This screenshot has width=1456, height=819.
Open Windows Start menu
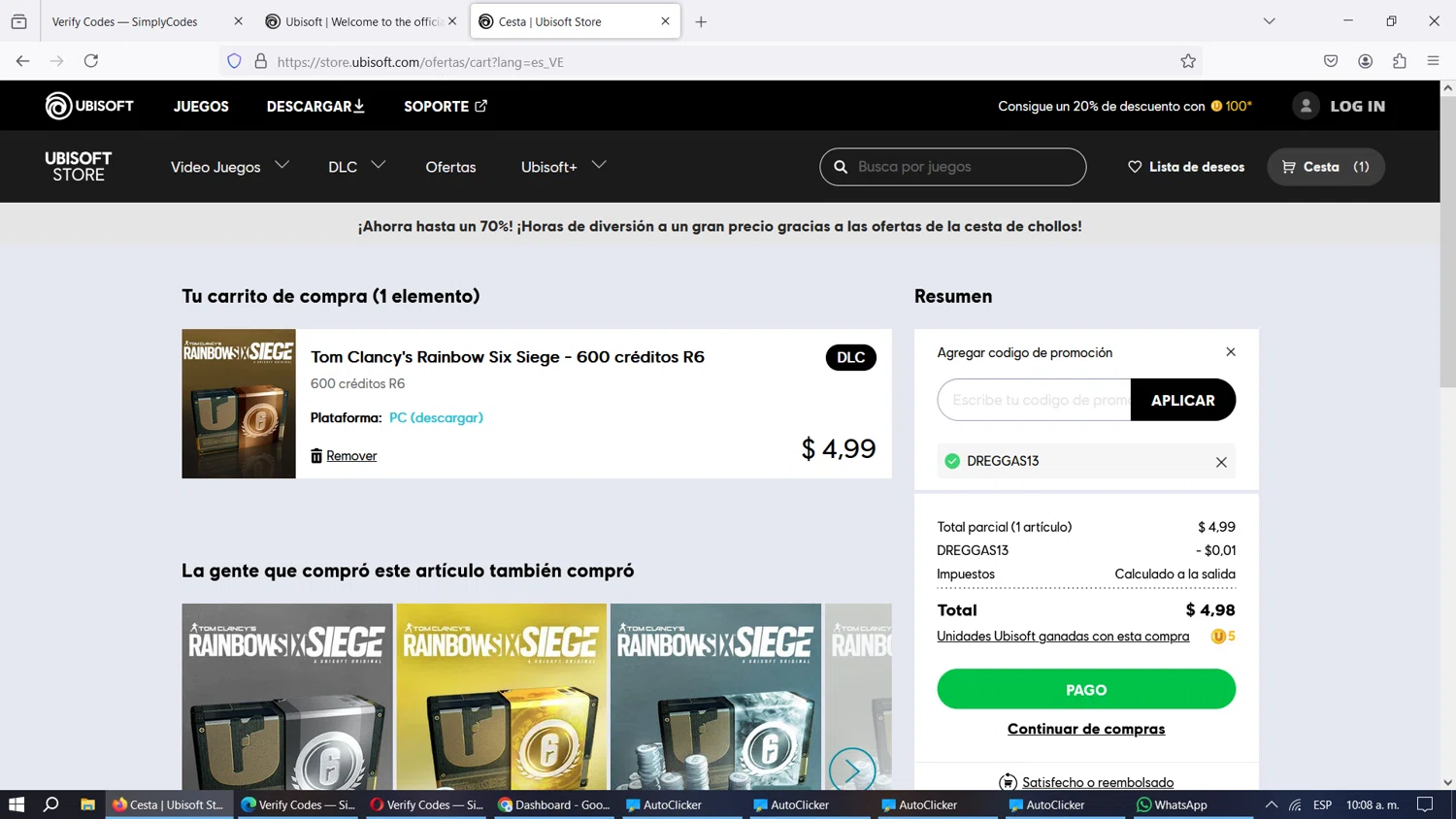17,804
